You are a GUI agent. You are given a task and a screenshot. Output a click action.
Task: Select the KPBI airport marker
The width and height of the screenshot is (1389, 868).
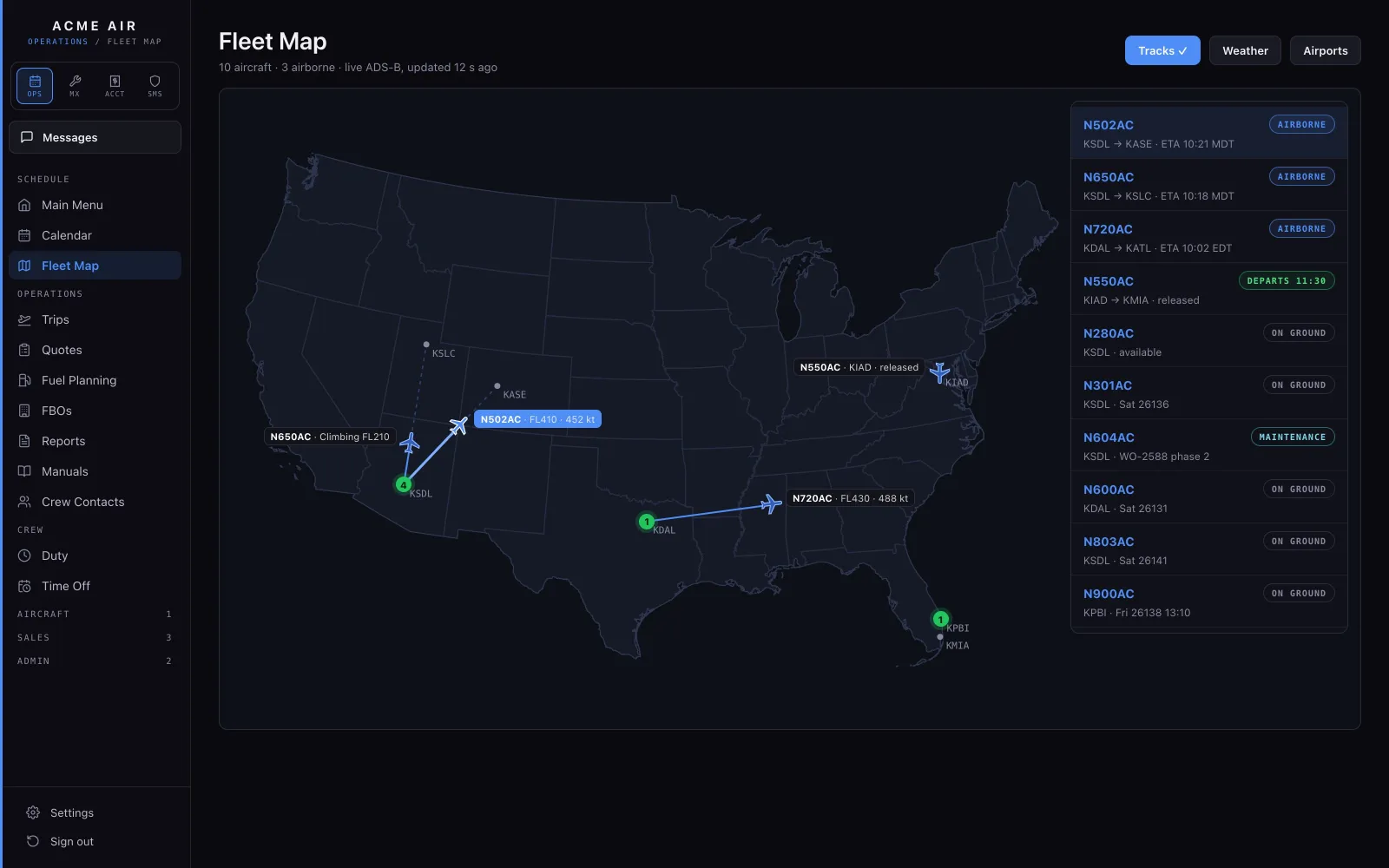940,619
